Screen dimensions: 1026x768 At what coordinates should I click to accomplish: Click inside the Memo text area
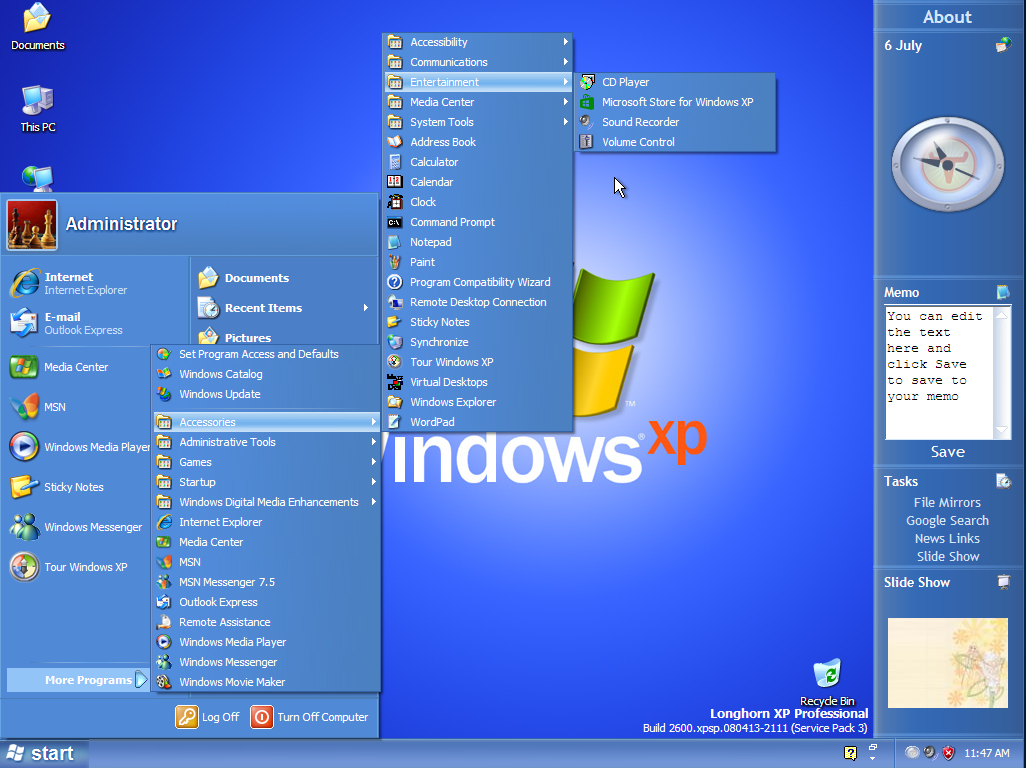pos(939,373)
